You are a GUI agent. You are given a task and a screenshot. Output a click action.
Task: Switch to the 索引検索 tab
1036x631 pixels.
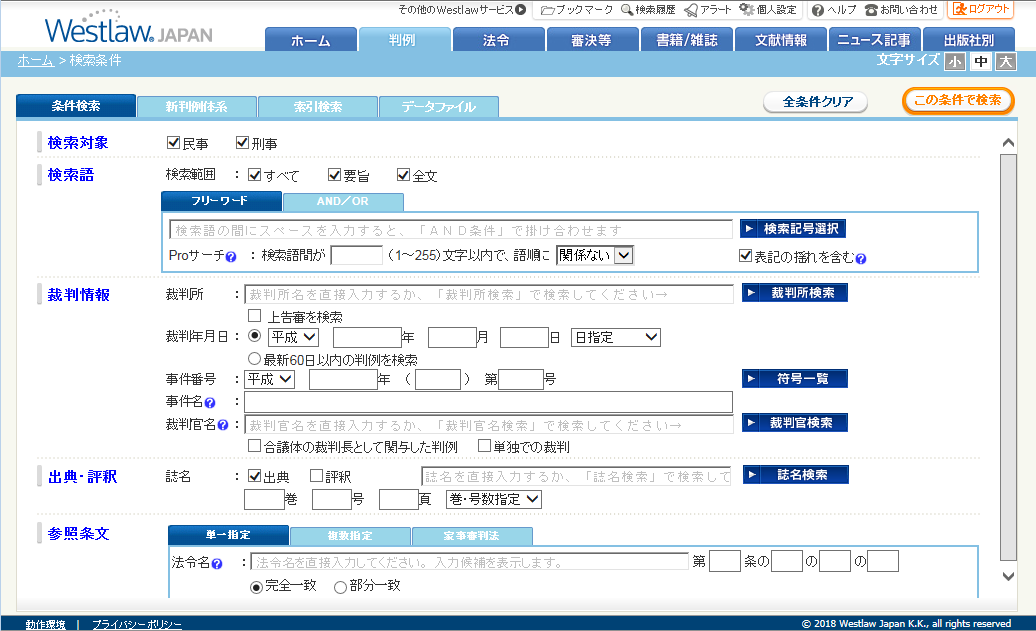[318, 105]
